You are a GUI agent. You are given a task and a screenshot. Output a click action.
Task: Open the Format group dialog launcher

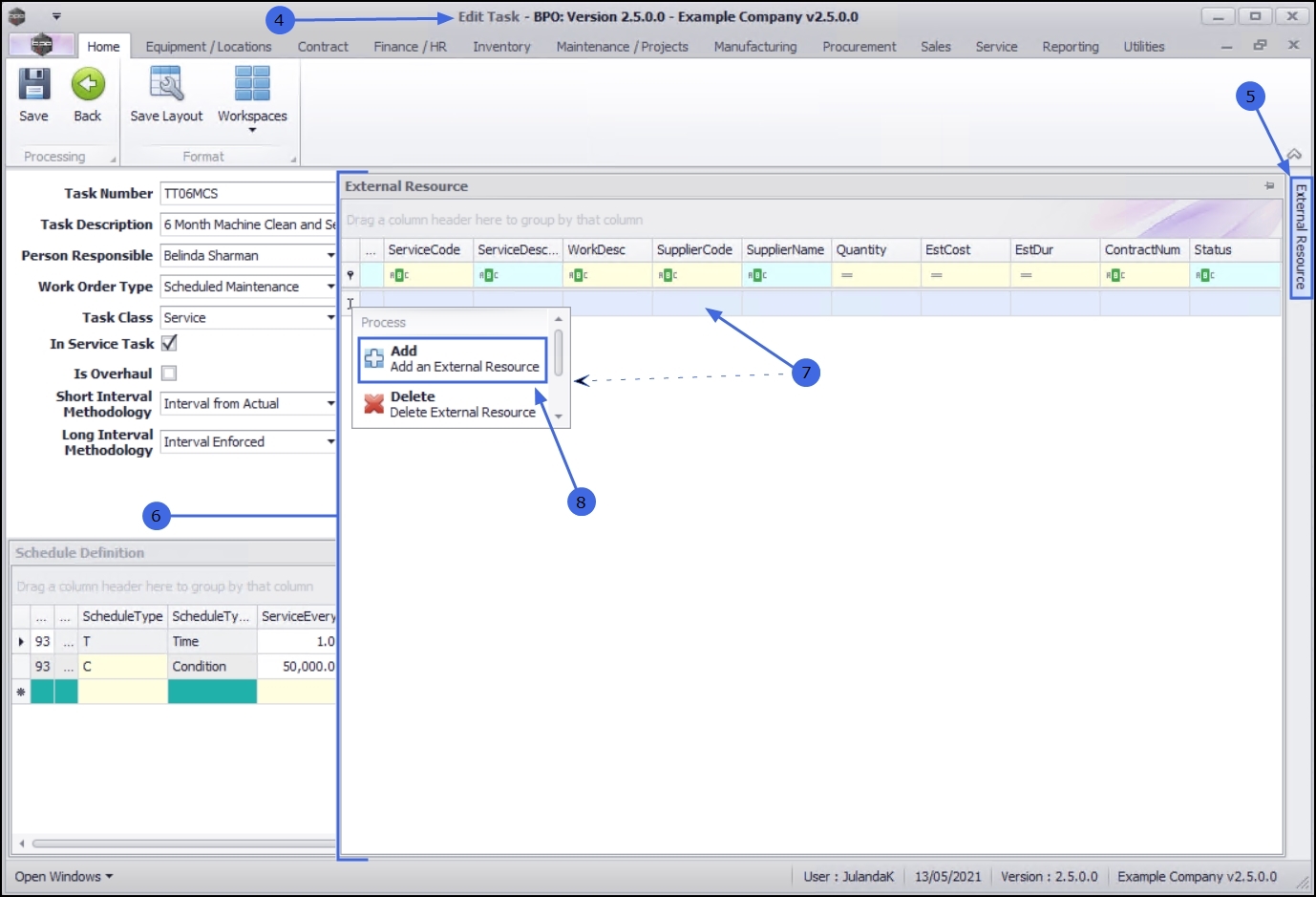click(293, 159)
